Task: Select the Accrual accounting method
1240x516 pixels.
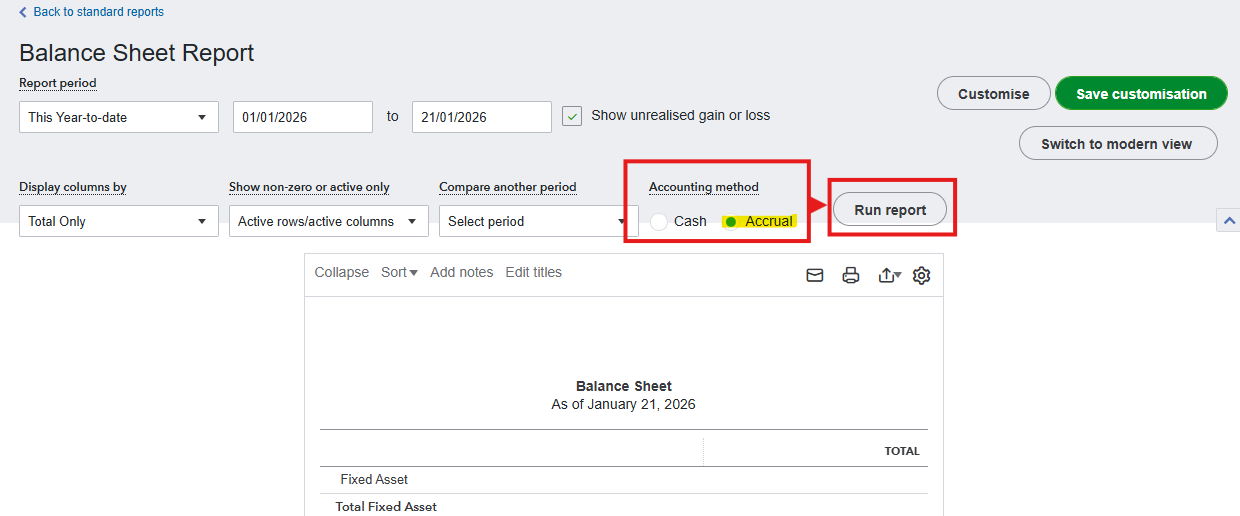Action: pyautogui.click(x=731, y=222)
